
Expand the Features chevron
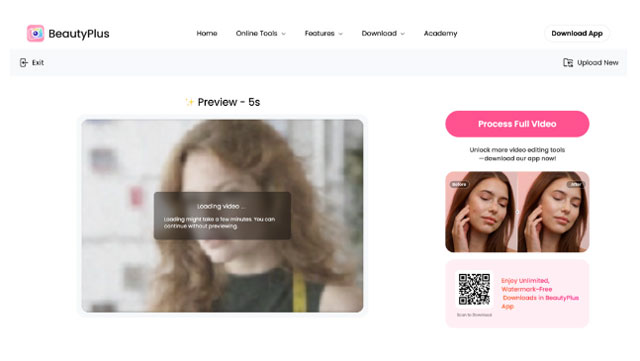[341, 34]
